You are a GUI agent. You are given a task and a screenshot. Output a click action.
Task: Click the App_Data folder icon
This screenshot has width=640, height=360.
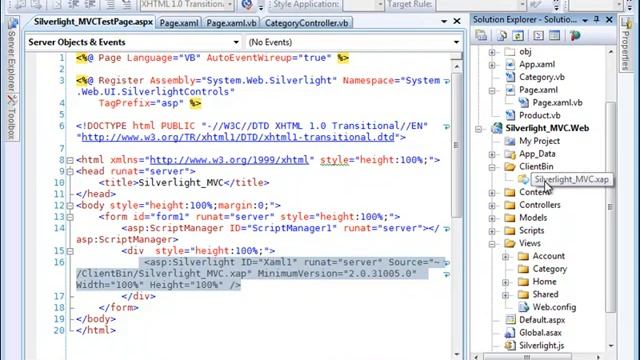(x=510, y=154)
